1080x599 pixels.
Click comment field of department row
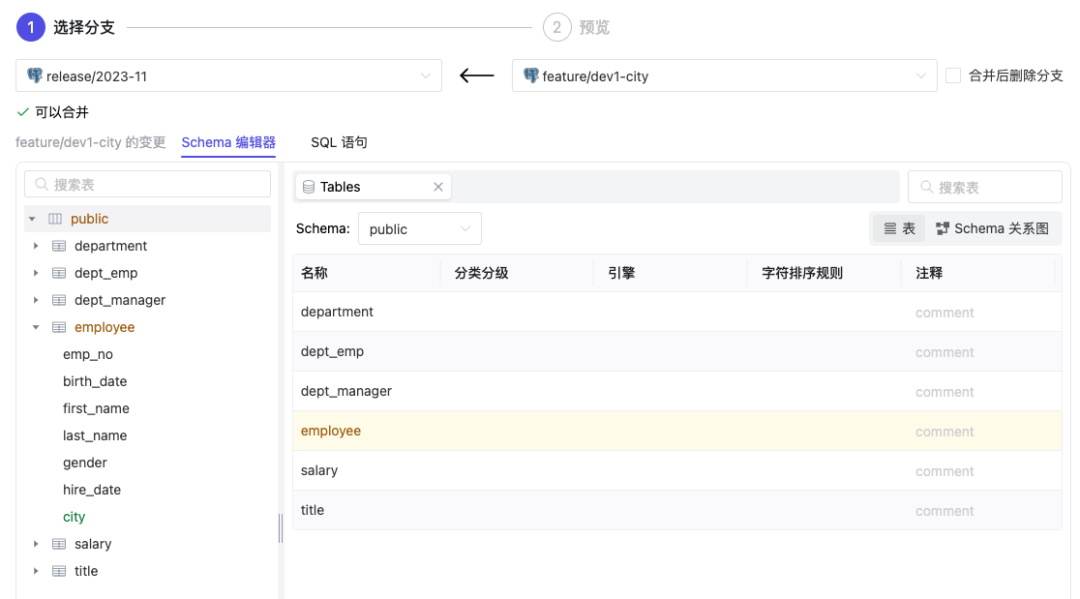point(944,313)
